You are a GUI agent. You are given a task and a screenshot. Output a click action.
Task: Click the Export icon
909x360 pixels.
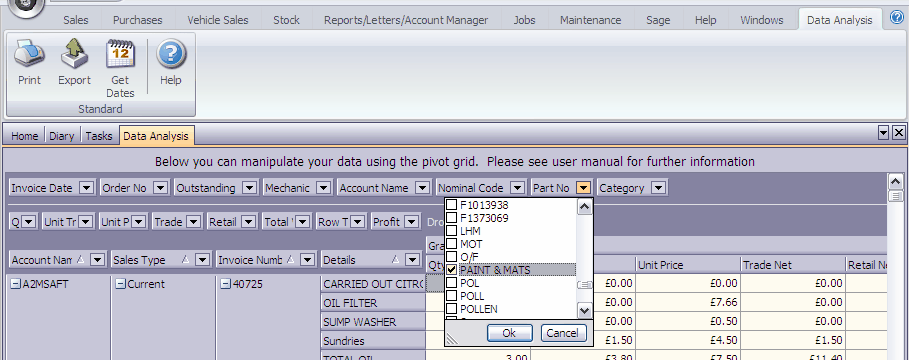74,54
